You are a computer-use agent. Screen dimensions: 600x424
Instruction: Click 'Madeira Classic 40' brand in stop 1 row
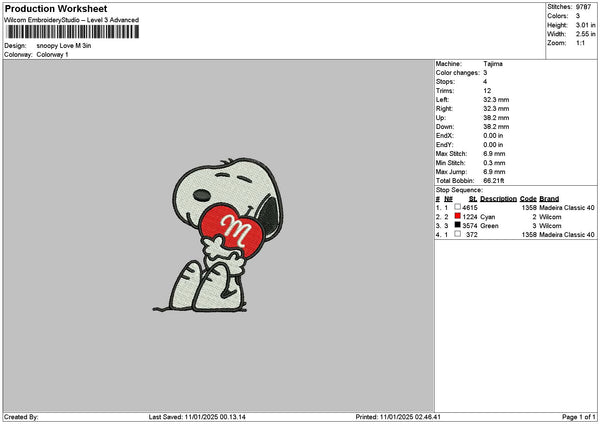(x=567, y=208)
